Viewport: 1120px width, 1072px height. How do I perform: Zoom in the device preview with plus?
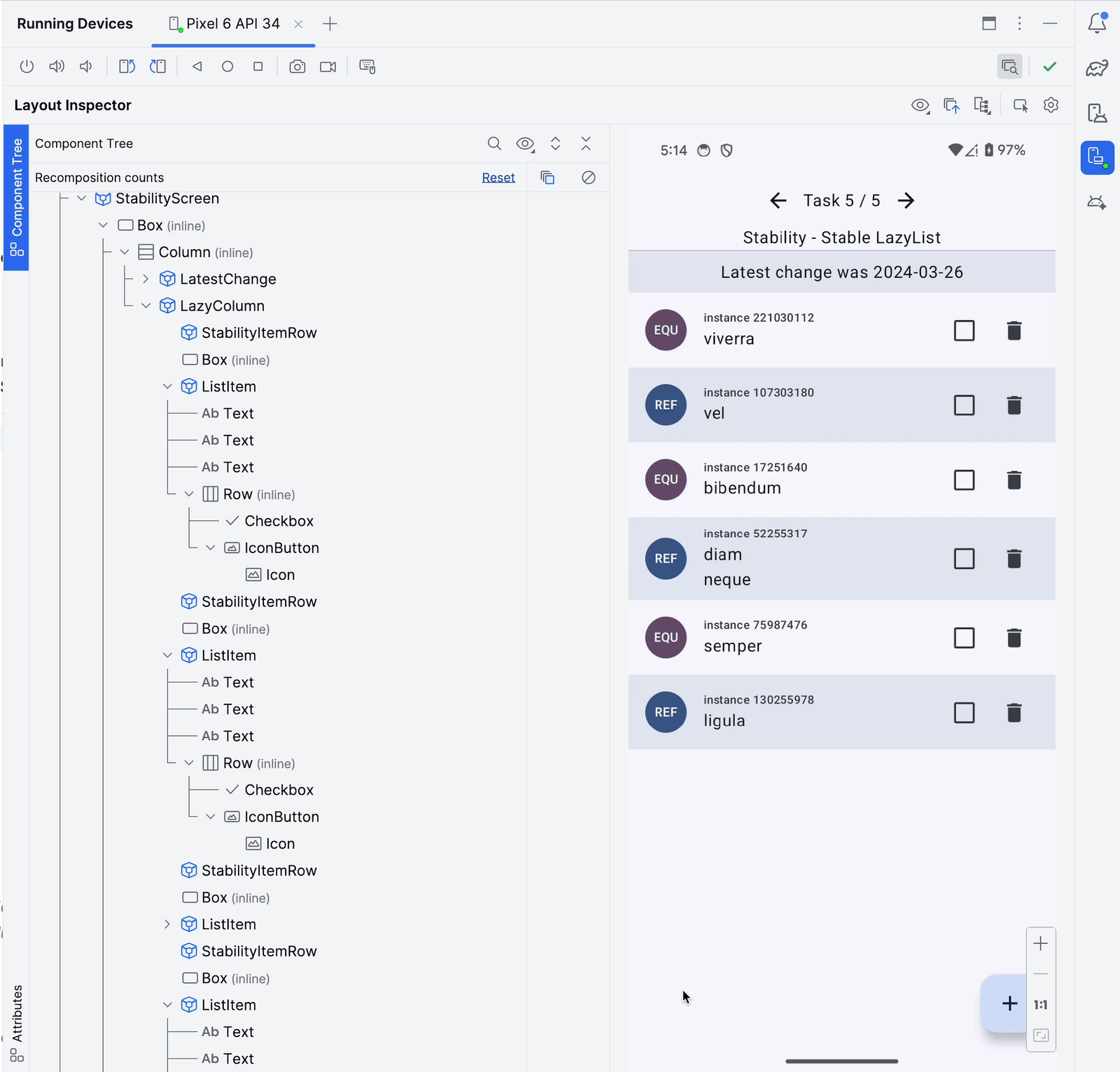(x=1040, y=944)
